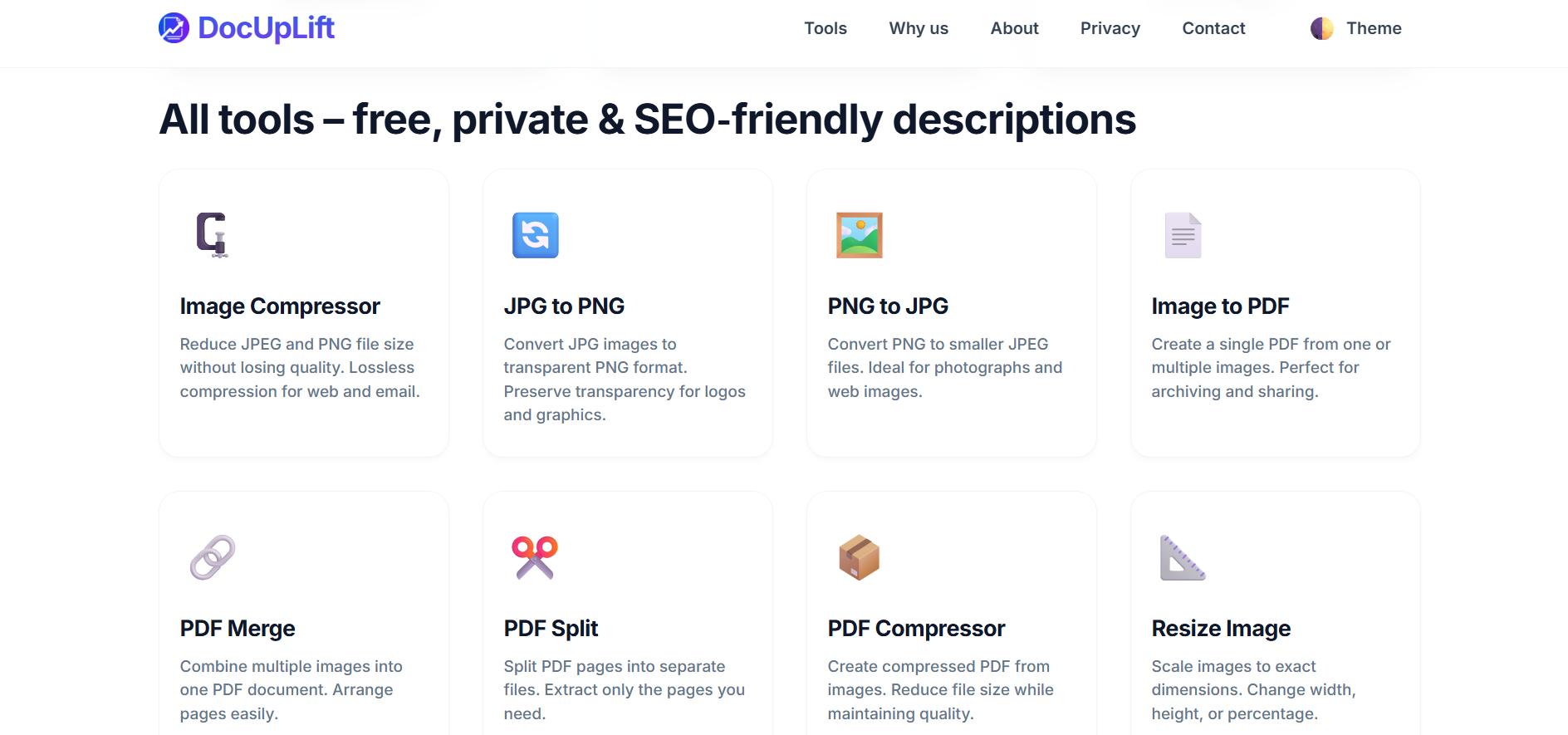Click the PNG to JPG picture icon
This screenshot has width=1568, height=735.
(859, 235)
